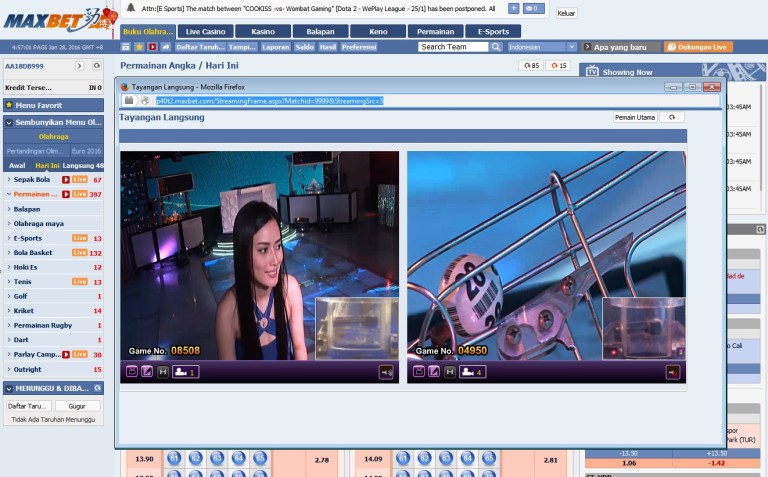This screenshot has height=477, width=768.
Task: Open the E-Sports navigation tab
Action: click(493, 31)
